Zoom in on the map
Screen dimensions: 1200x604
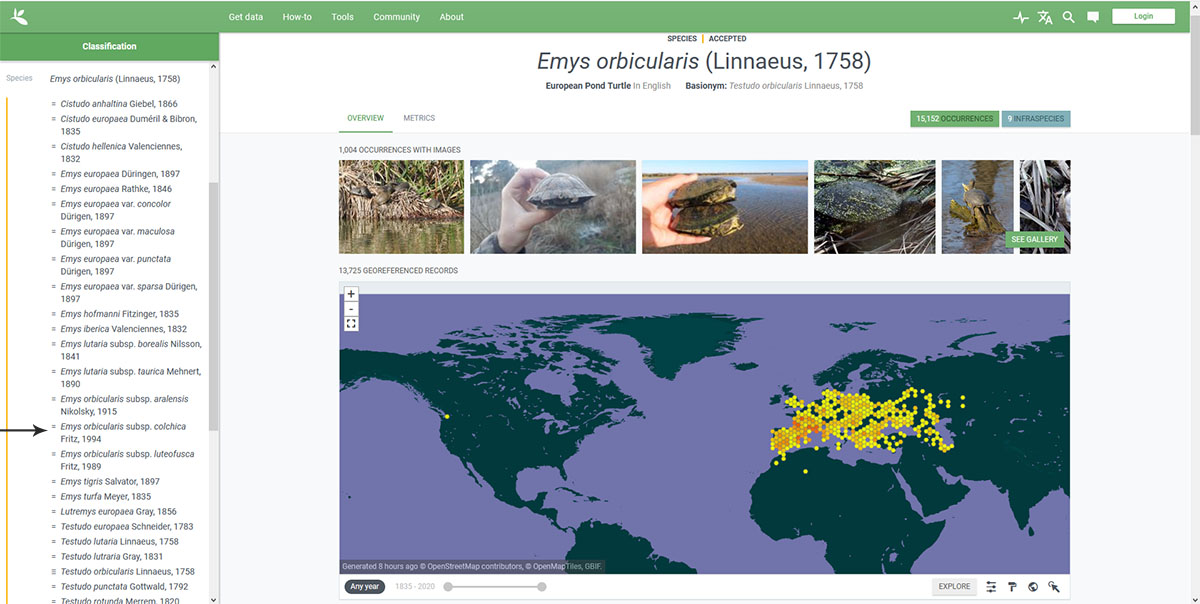351,294
